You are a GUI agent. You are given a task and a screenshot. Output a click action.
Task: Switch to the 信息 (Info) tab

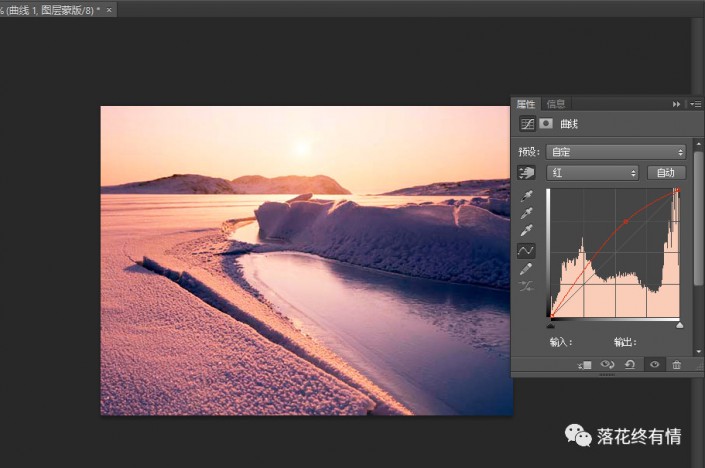[x=555, y=104]
